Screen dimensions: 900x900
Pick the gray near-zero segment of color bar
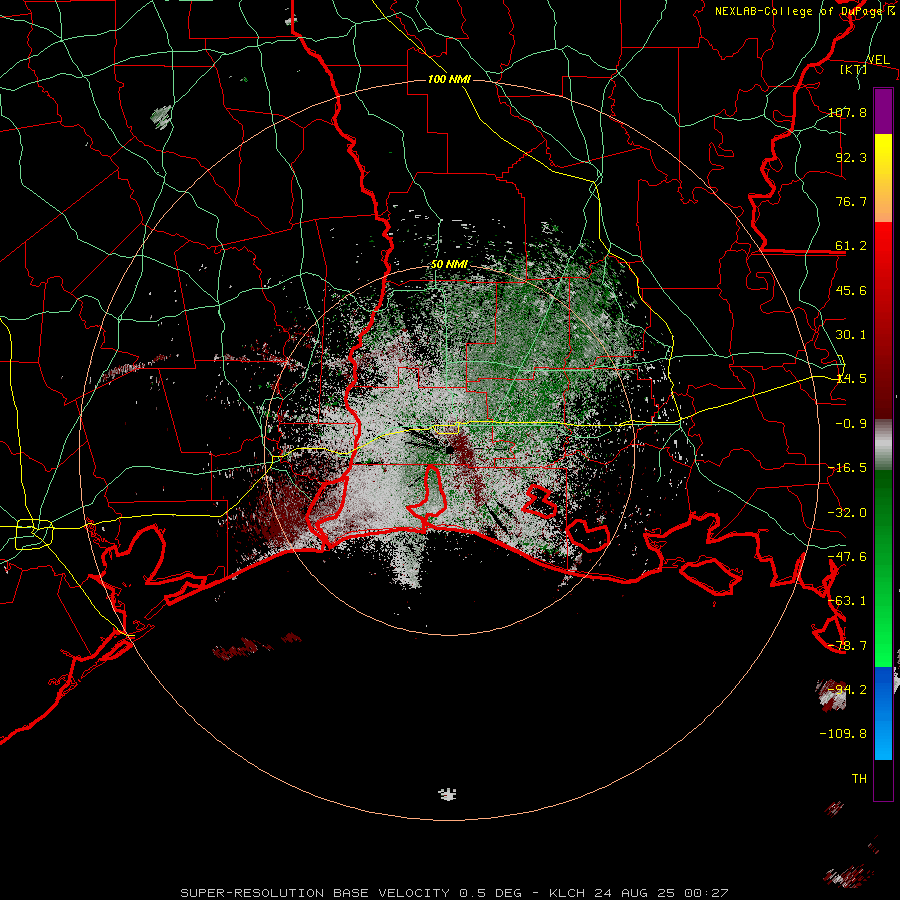883,444
